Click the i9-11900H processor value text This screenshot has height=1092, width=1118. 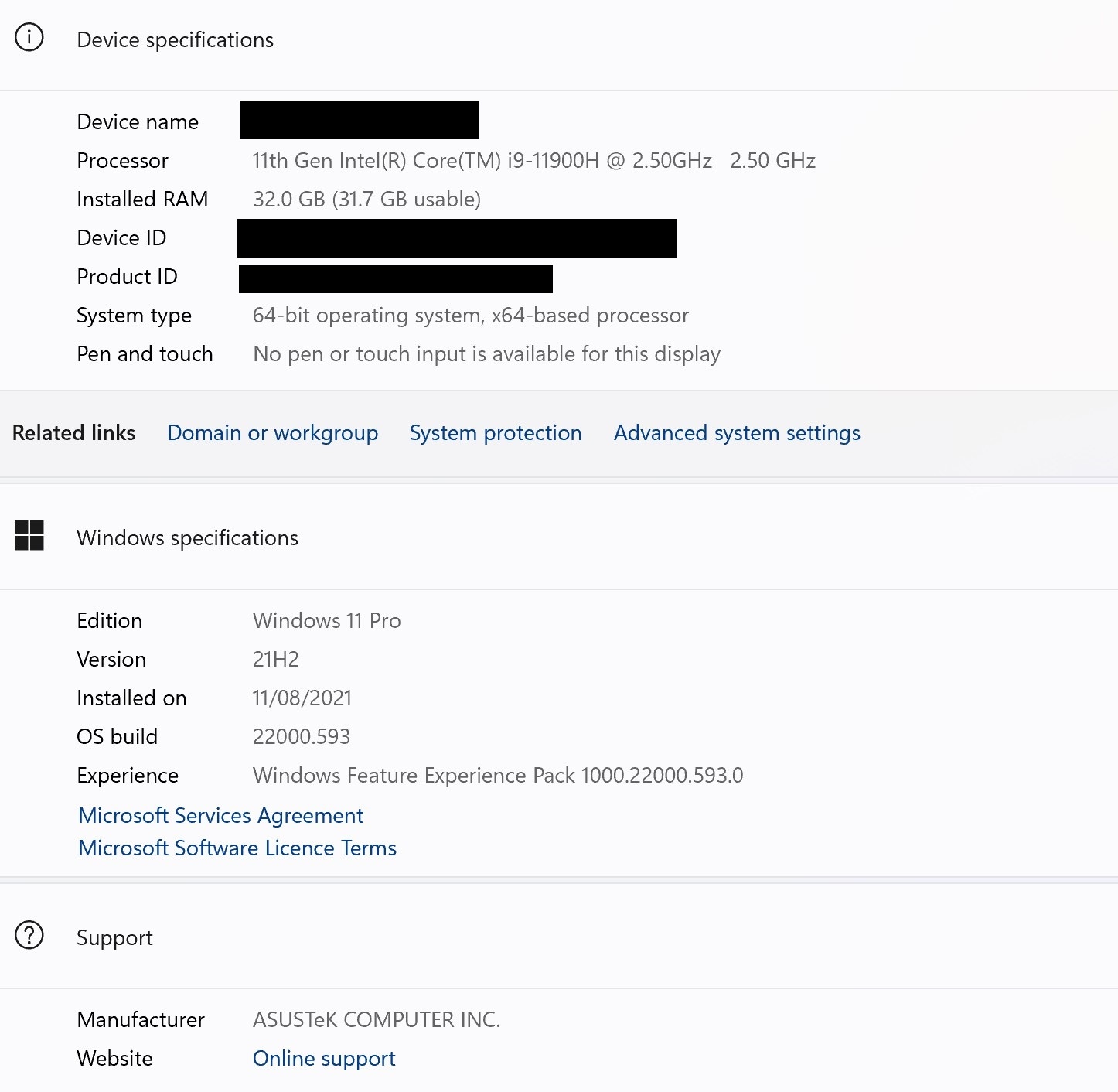(533, 161)
